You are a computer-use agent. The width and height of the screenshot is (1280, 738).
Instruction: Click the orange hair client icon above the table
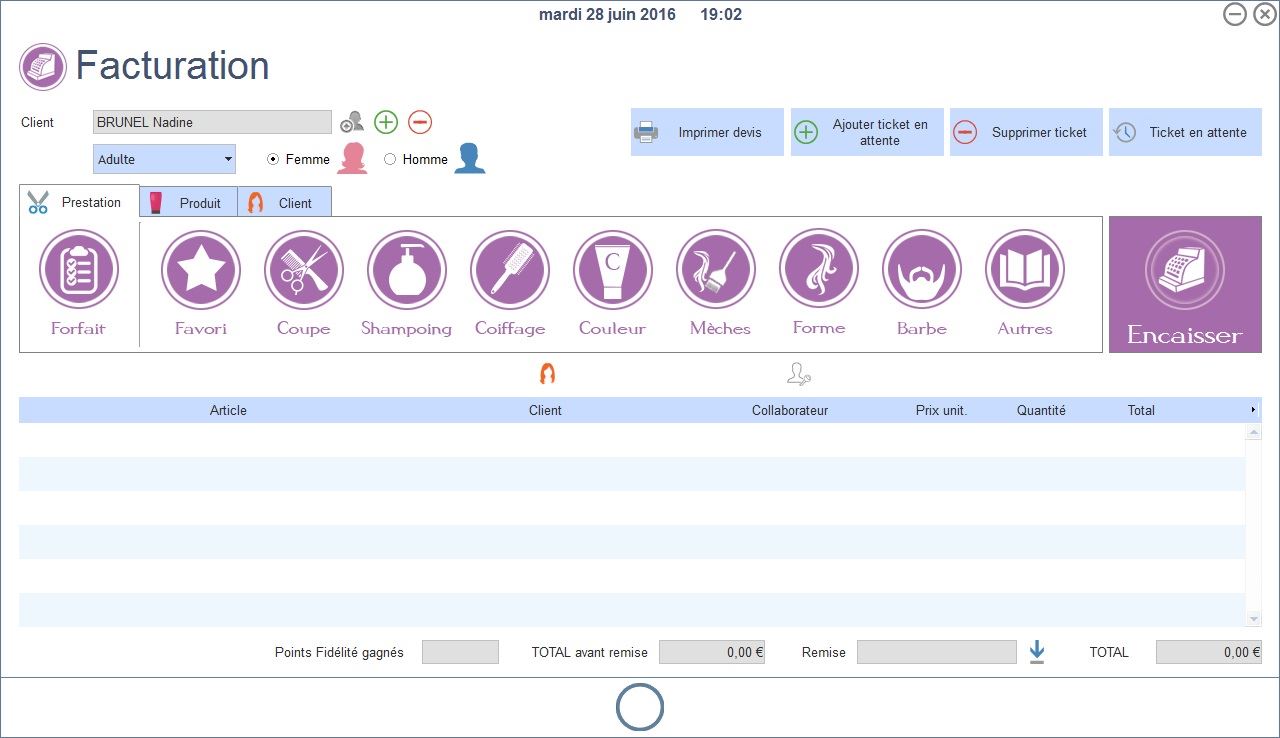(x=547, y=374)
